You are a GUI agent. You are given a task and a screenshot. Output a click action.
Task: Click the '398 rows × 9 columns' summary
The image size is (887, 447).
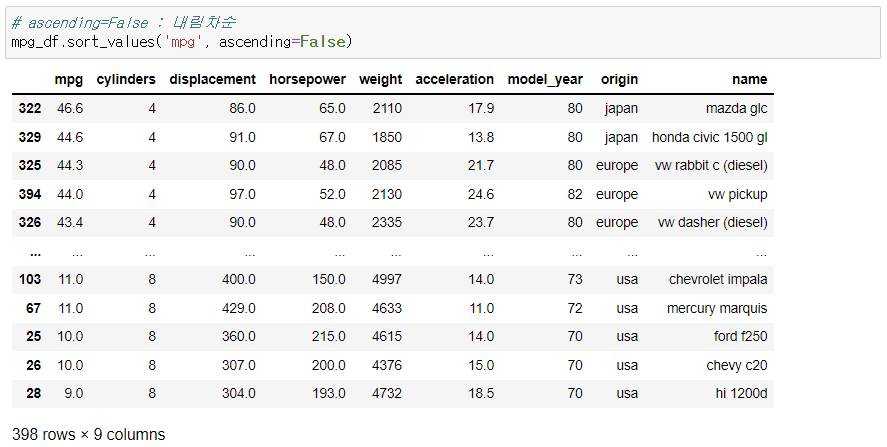(x=88, y=435)
